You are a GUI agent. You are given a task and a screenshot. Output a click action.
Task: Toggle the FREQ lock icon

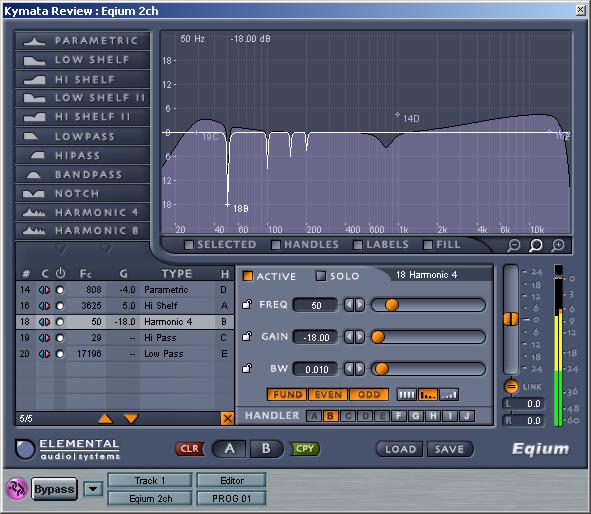point(247,304)
